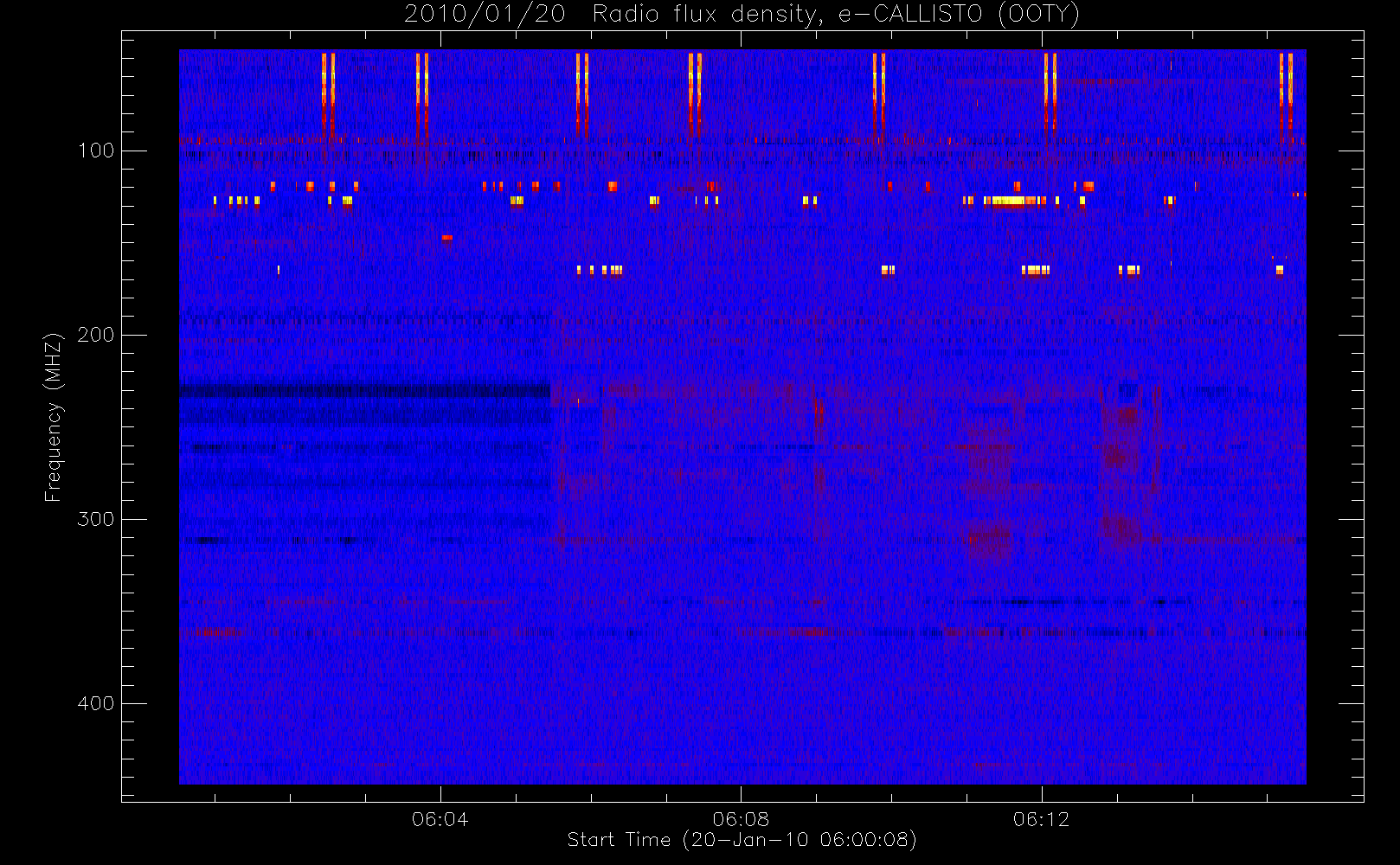Click the 100 MHz frequency tick label
Screen dimensions: 1400x865
click(96, 151)
